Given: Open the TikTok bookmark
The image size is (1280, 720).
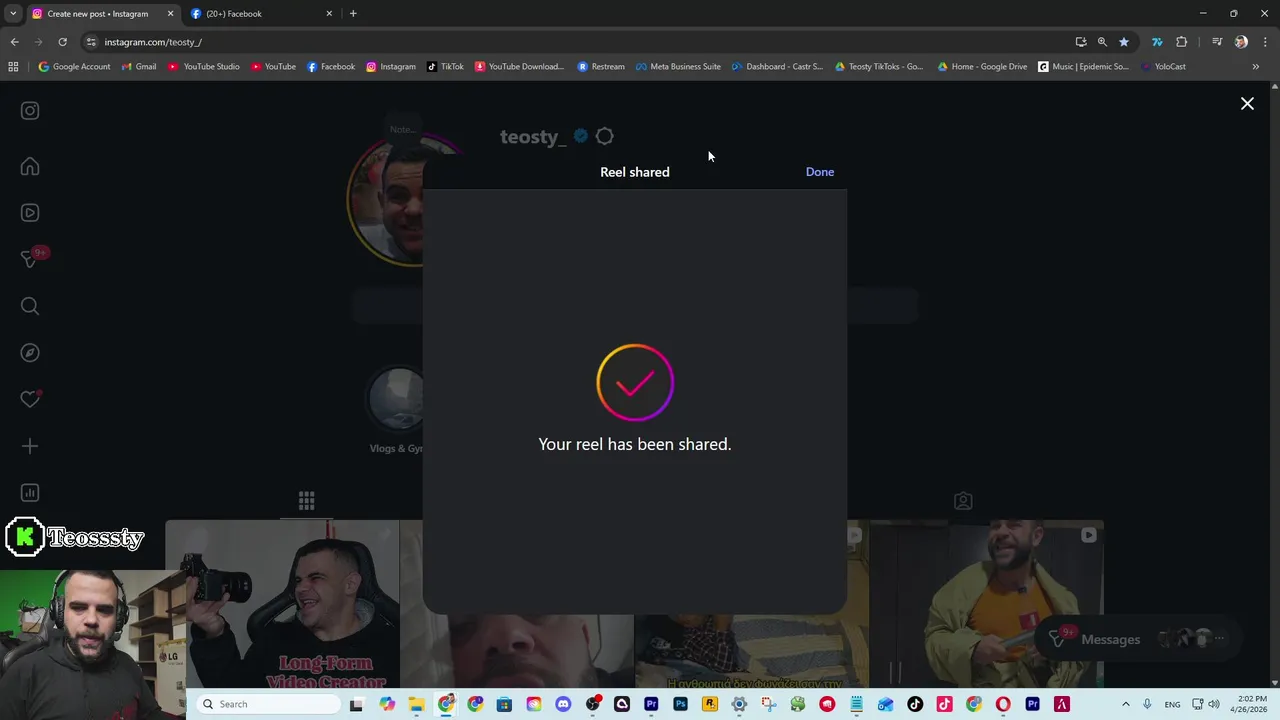Looking at the screenshot, I should point(445,67).
